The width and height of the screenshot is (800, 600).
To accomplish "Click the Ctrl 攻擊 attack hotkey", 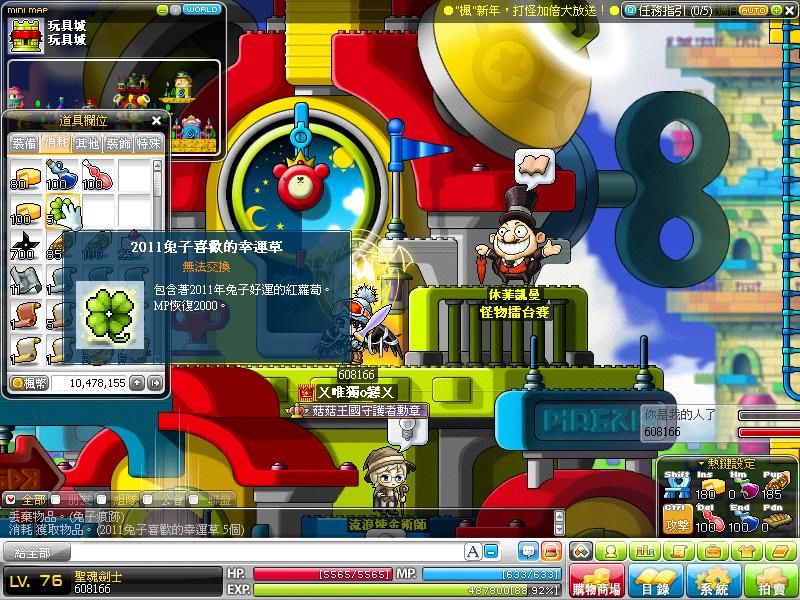I will [678, 520].
